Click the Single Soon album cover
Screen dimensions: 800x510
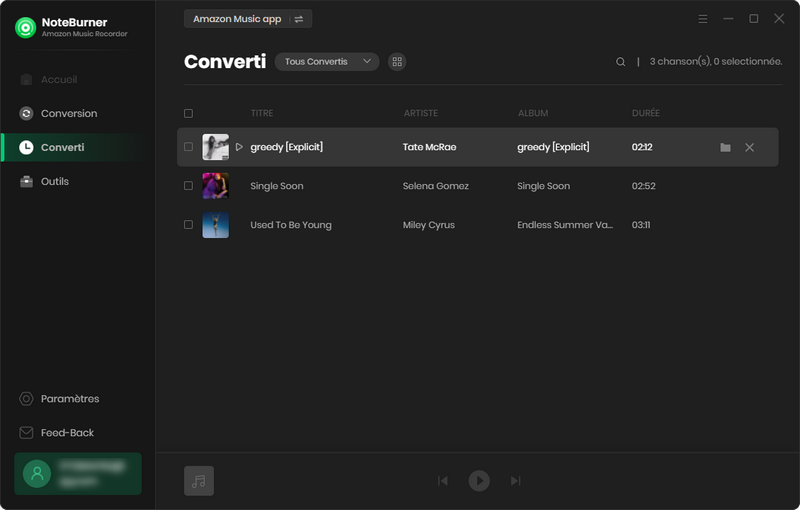point(215,186)
